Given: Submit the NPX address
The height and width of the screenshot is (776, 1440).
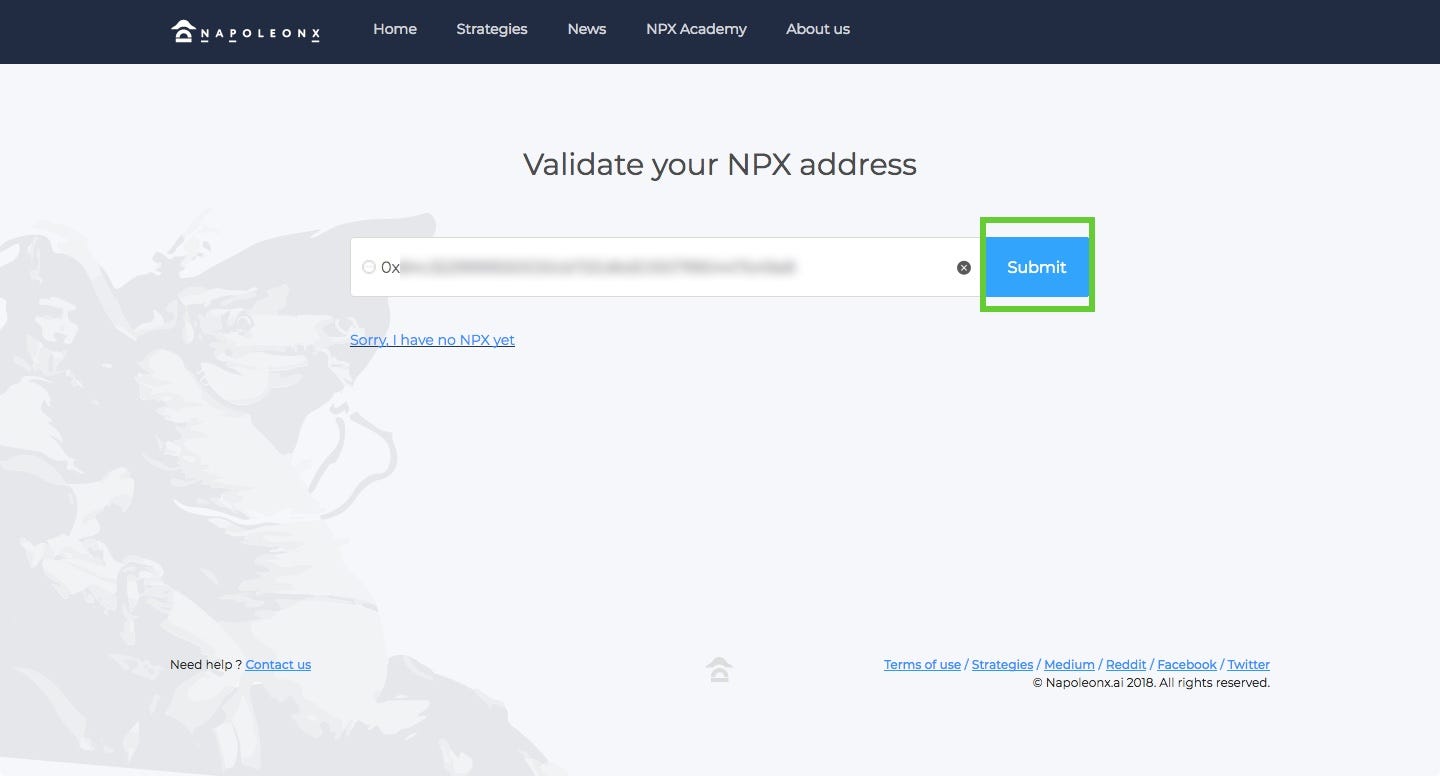Looking at the screenshot, I should coord(1037,267).
